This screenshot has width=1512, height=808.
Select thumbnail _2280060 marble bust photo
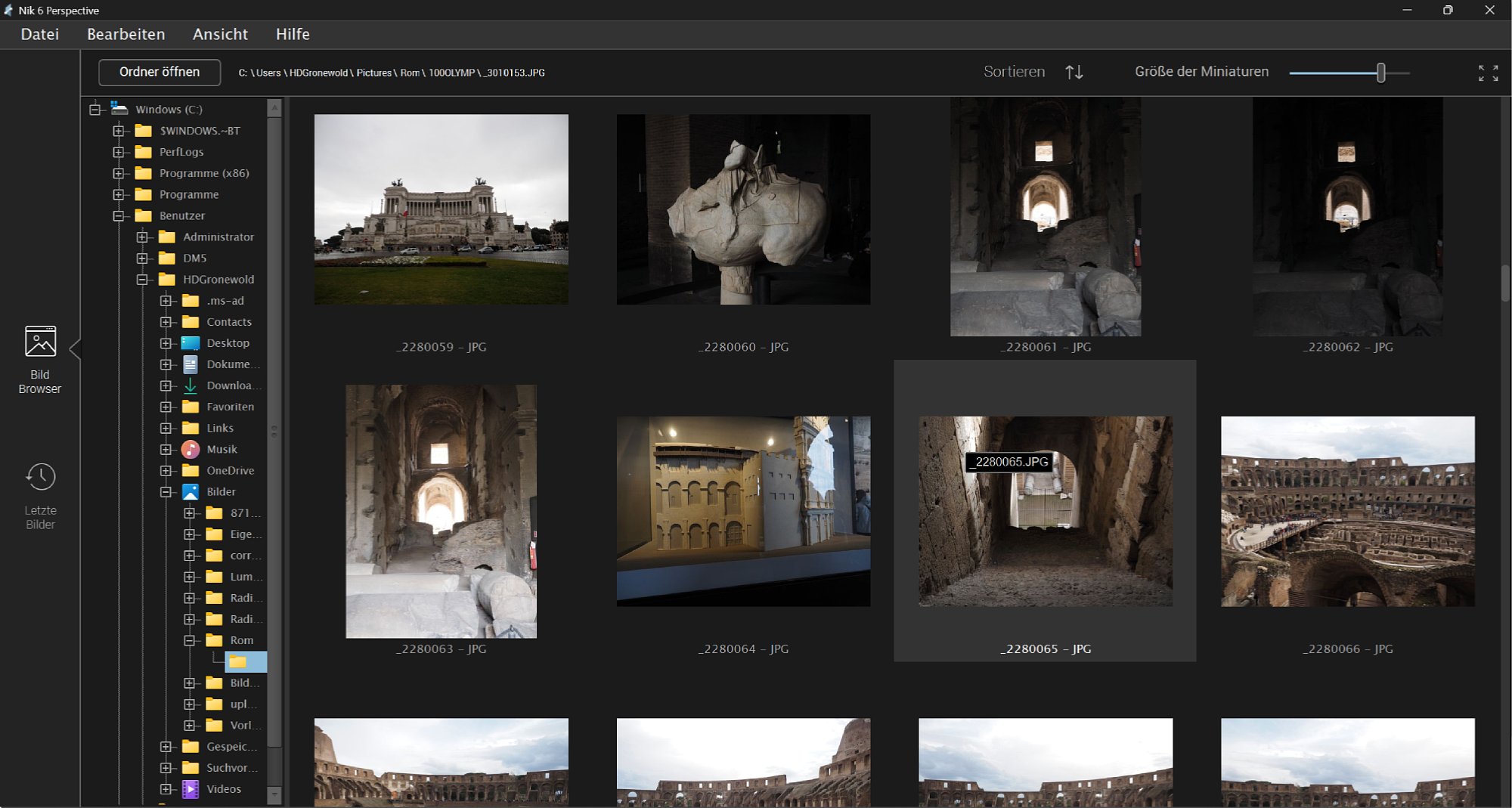coord(743,209)
